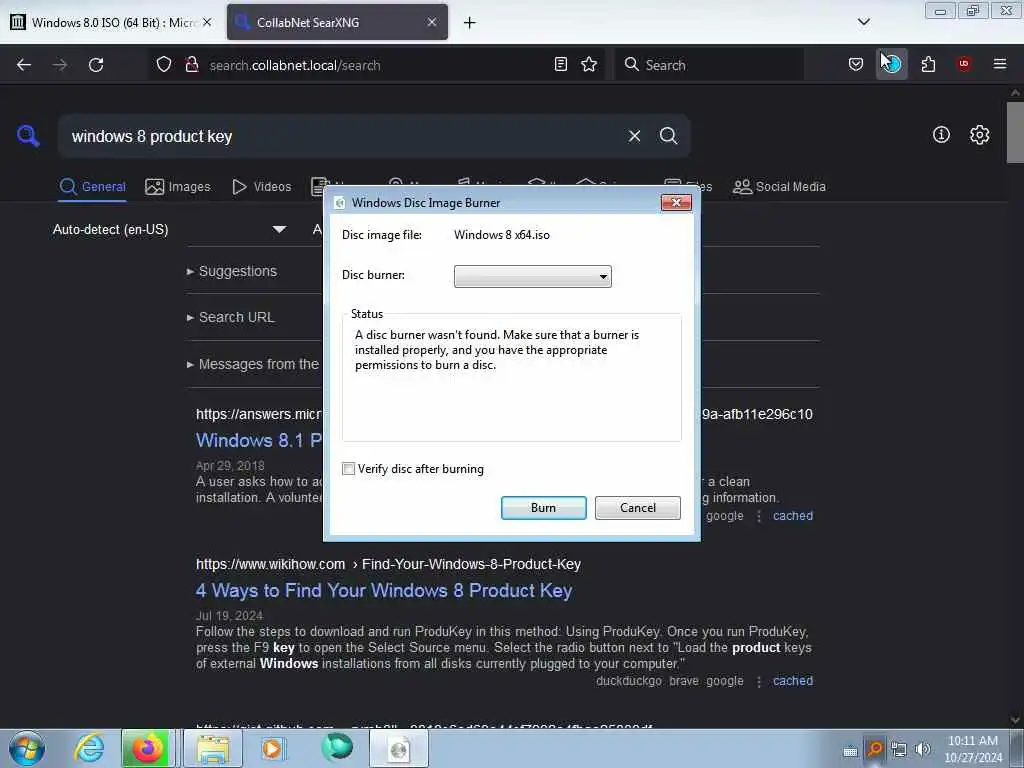Image resolution: width=1024 pixels, height=768 pixels.
Task: Open 4 Ways to Find Your Windows 8 Product Key
Action: click(384, 590)
